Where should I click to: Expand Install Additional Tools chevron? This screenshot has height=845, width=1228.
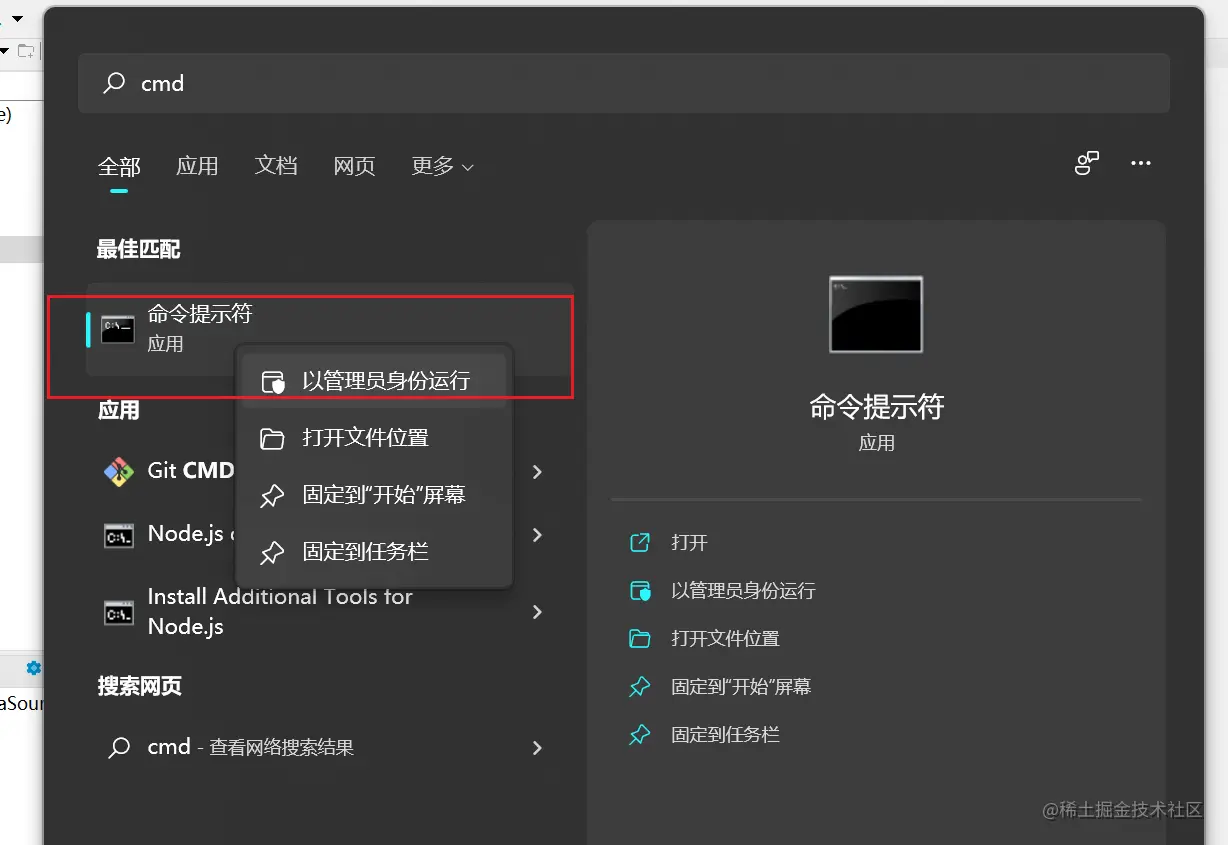[537, 612]
